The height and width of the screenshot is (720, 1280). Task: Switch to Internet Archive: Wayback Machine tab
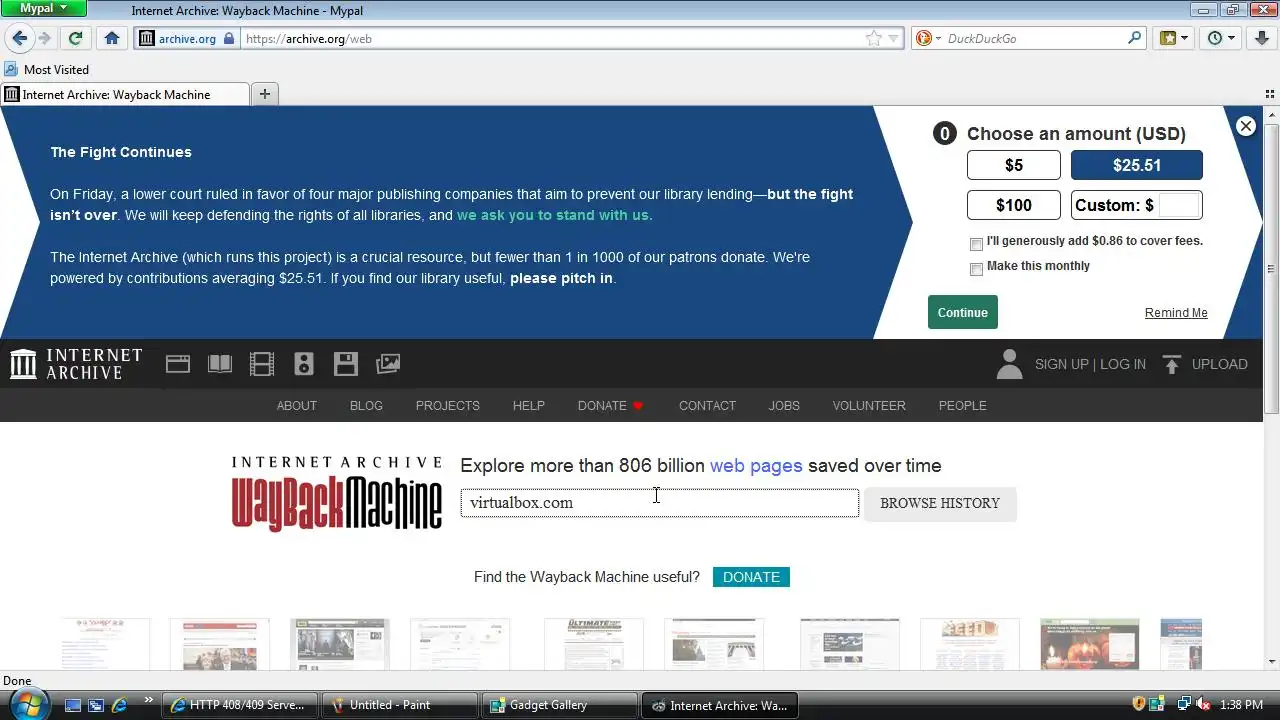click(x=126, y=94)
